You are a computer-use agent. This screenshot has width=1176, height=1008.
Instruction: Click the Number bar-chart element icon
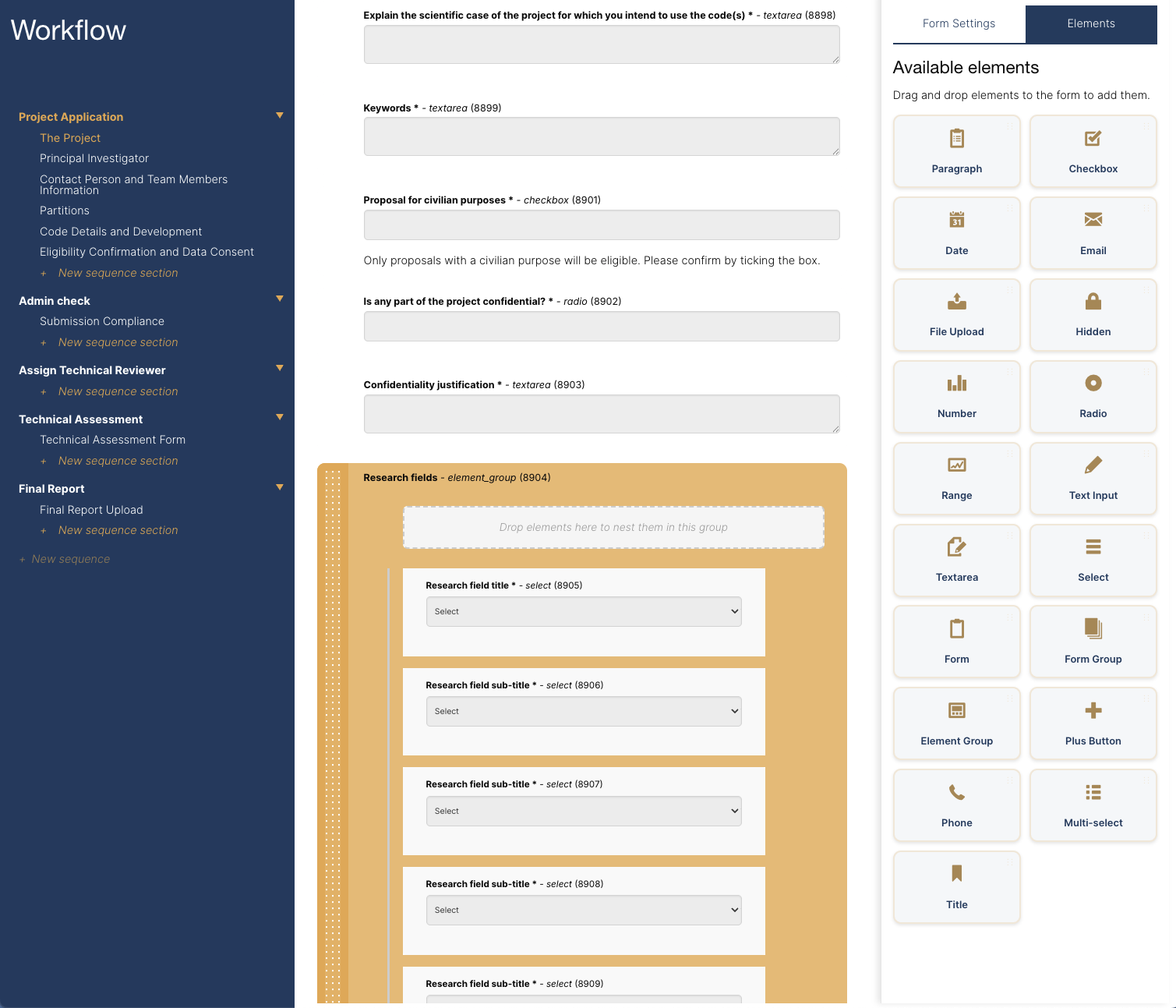(x=956, y=384)
